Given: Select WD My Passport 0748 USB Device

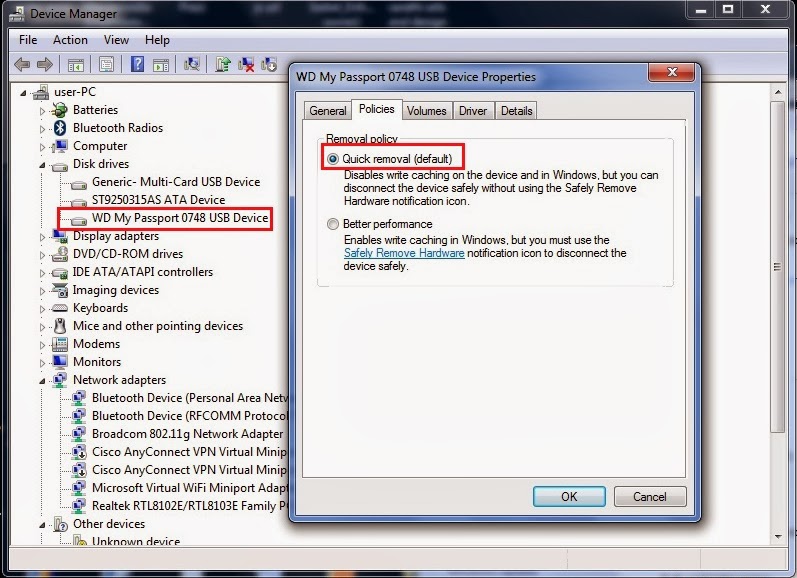Looking at the screenshot, I should point(180,218).
